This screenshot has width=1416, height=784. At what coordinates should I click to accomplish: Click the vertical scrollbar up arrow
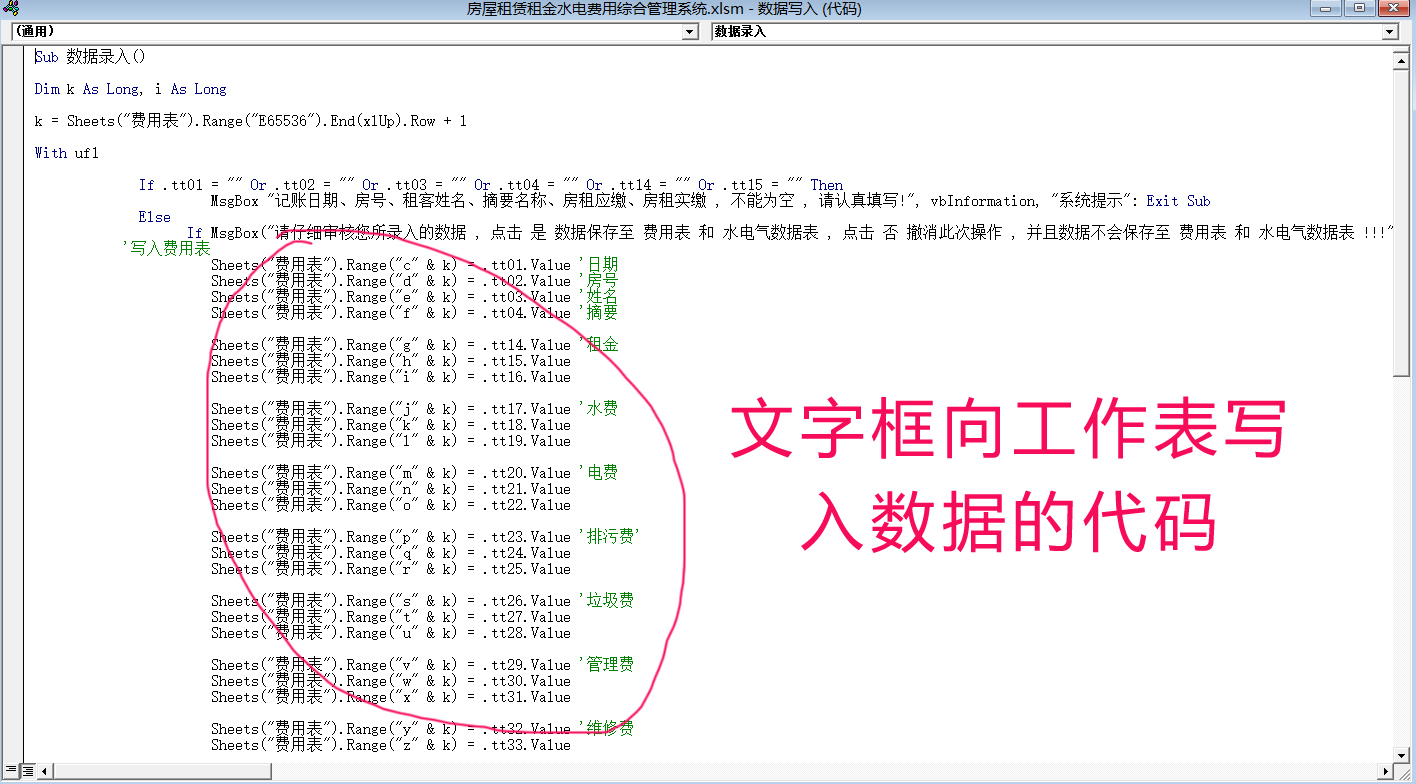coord(1402,60)
